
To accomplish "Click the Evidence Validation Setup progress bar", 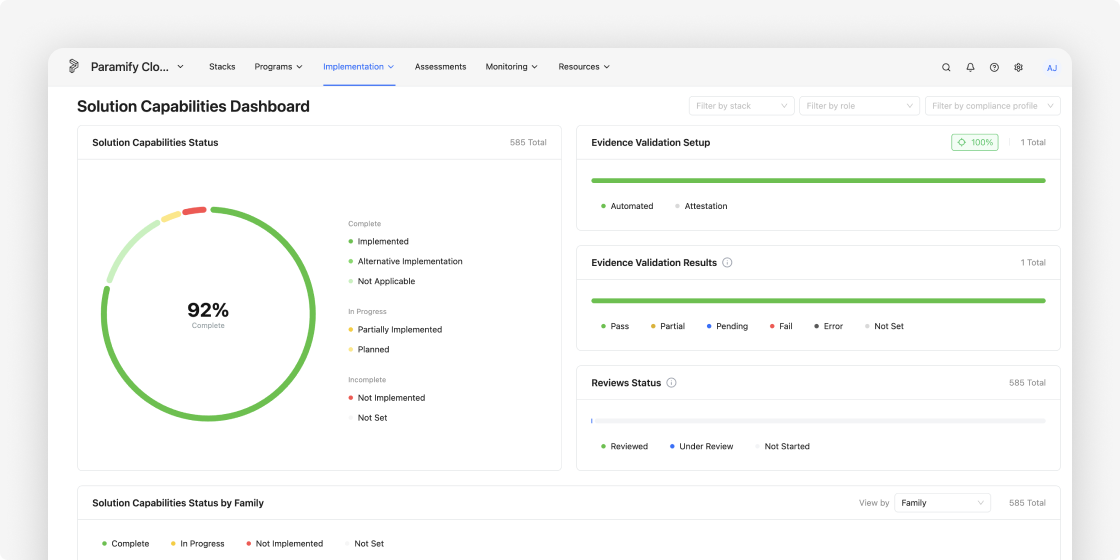I will pyautogui.click(x=819, y=181).
